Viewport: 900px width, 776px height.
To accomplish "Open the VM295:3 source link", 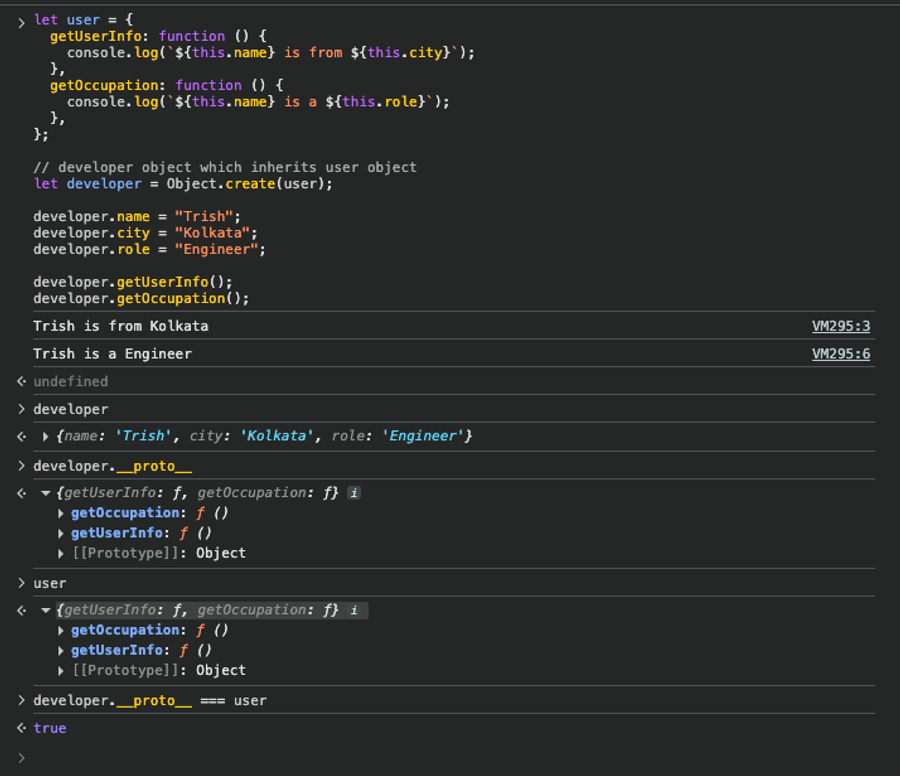I will click(x=840, y=326).
